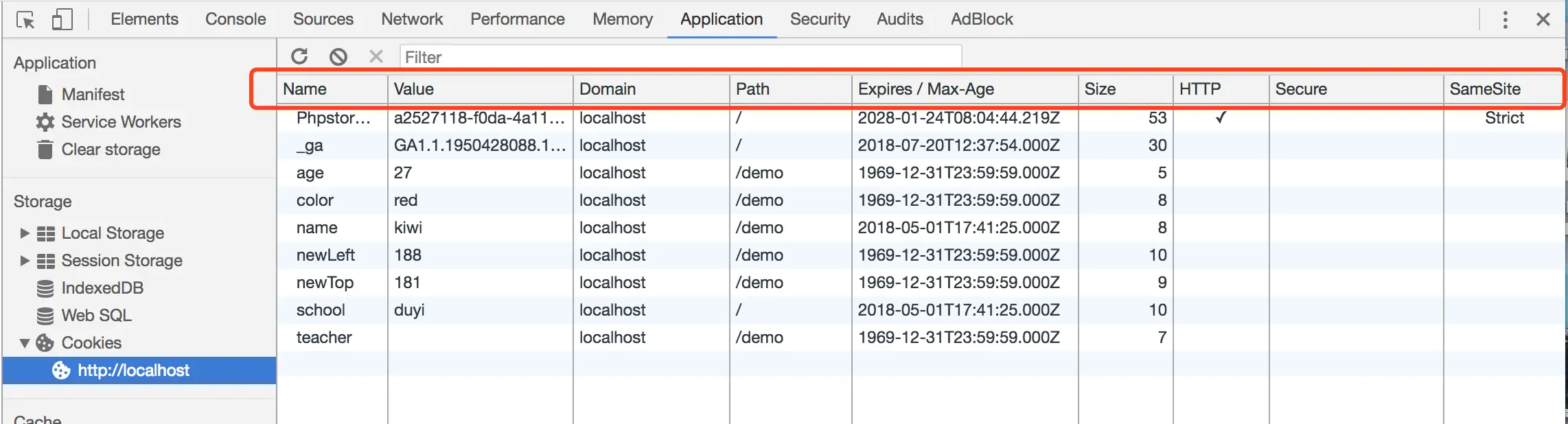Toggle the device toolbar icon
The width and height of the screenshot is (1568, 424).
(x=62, y=20)
